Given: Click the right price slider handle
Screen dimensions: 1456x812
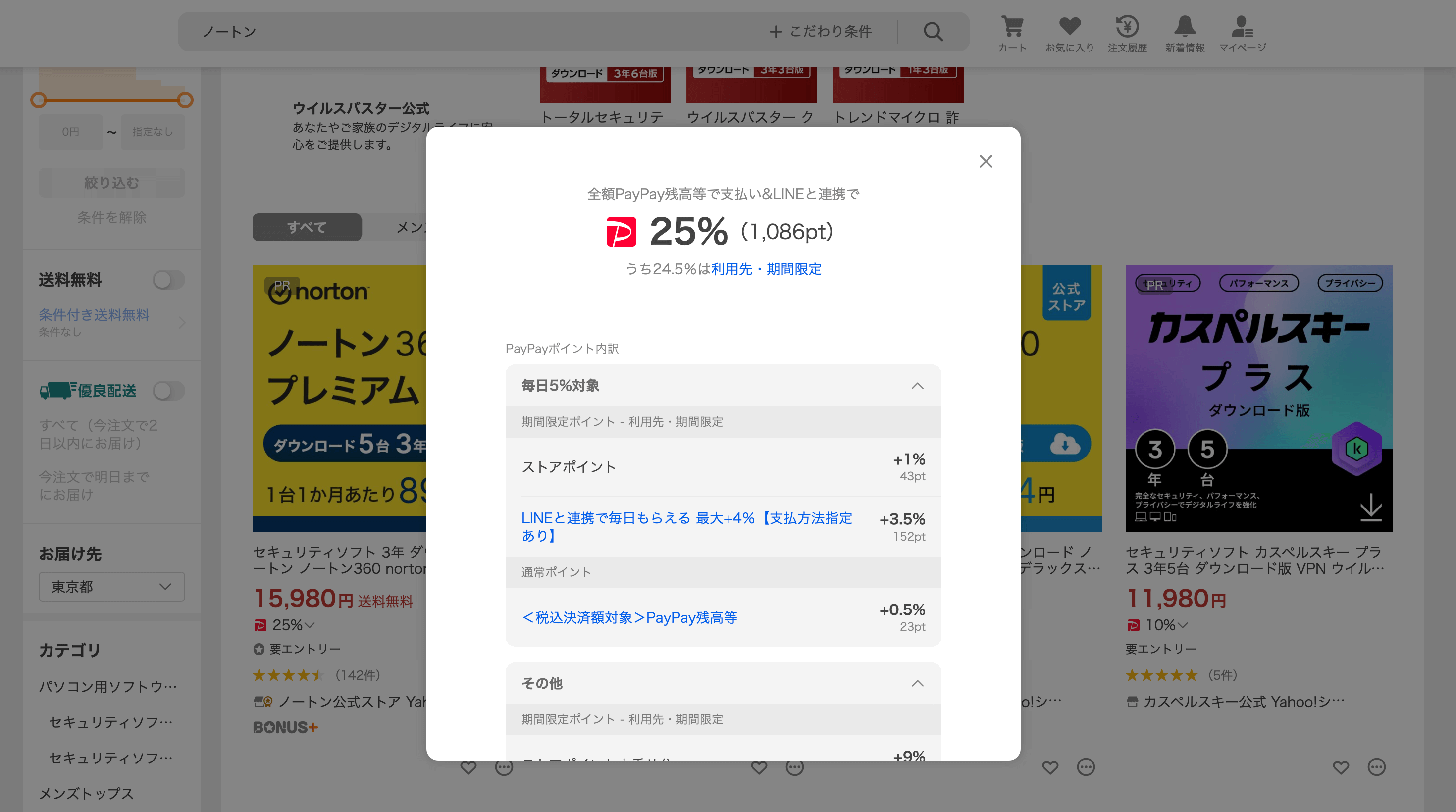Looking at the screenshot, I should pos(185,100).
